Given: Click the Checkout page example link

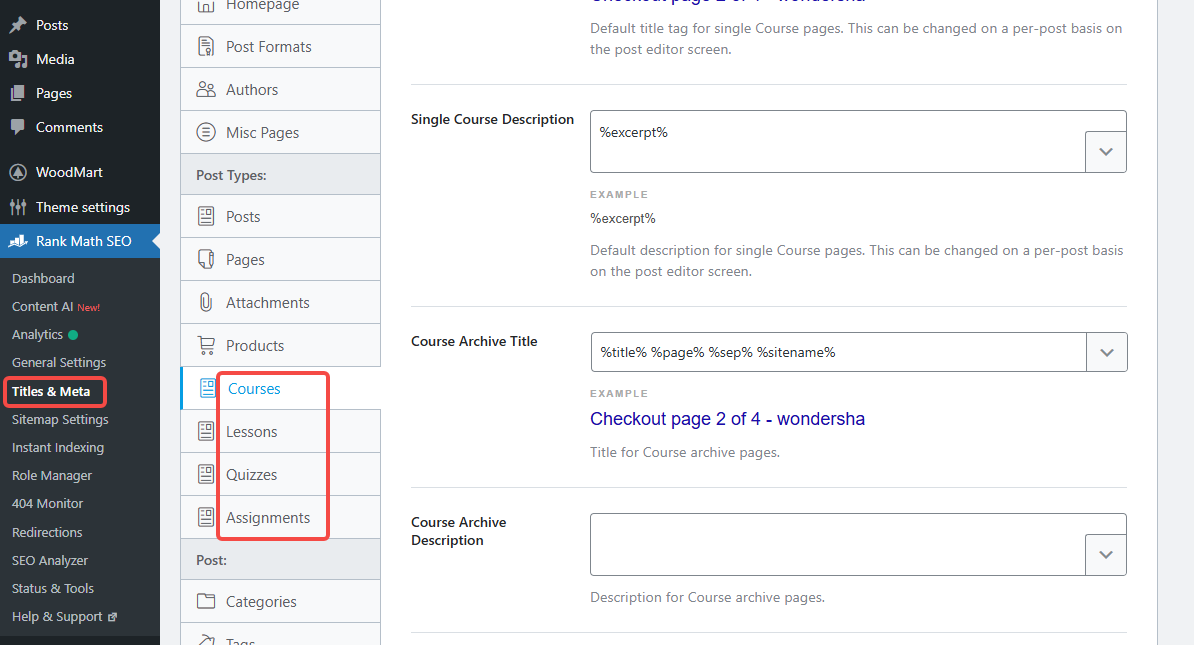Looking at the screenshot, I should [x=727, y=419].
